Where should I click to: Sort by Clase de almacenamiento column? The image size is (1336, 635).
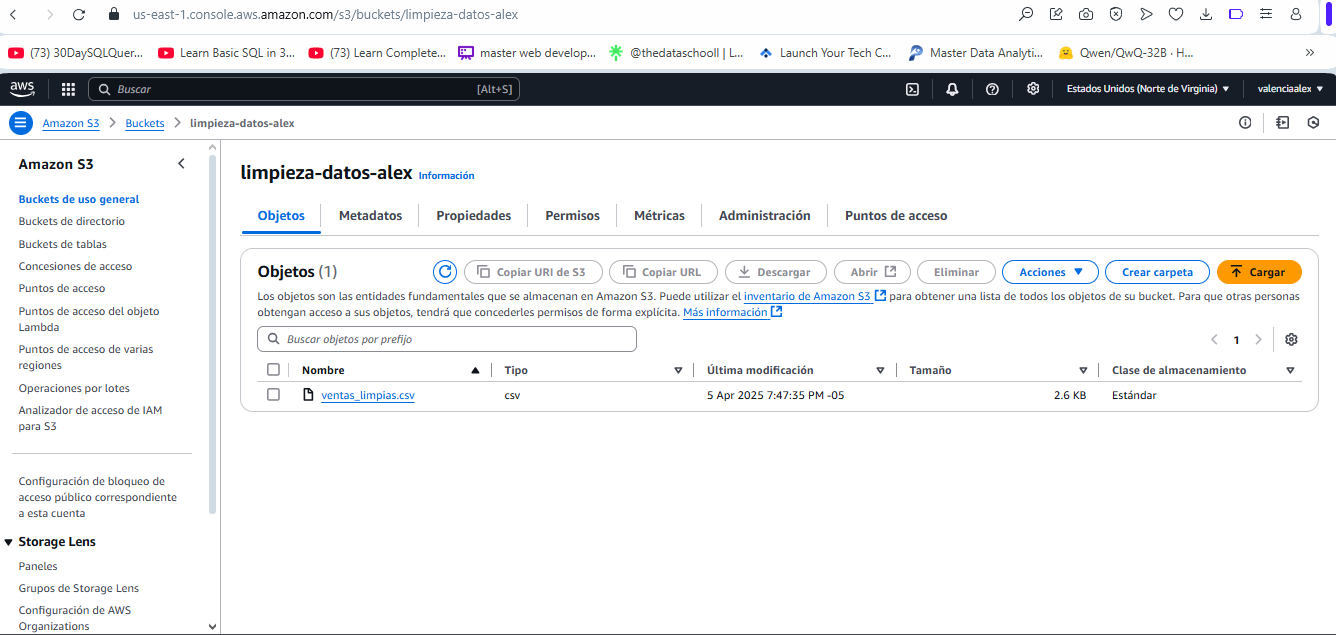point(1289,370)
